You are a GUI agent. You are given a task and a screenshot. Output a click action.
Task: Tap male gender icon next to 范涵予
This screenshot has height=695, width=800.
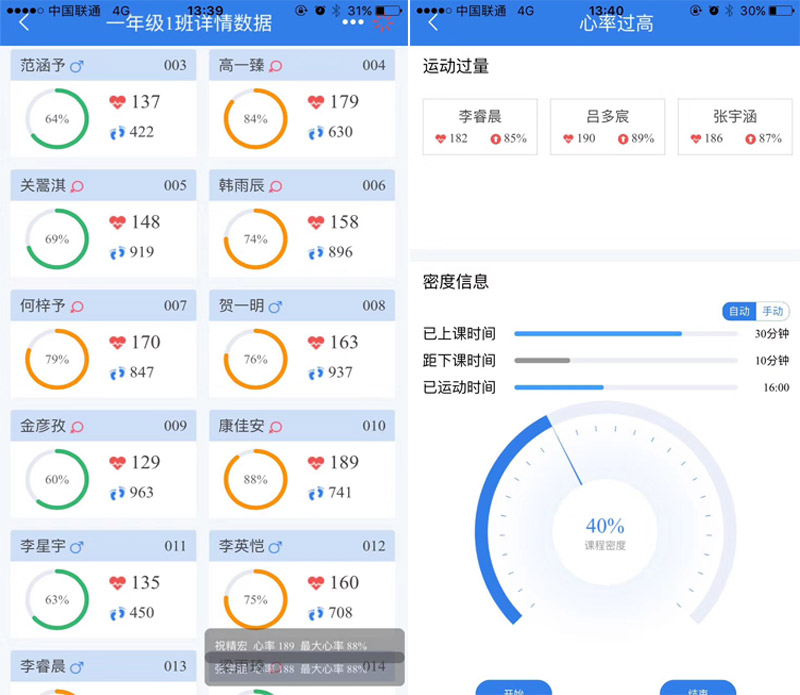pyautogui.click(x=77, y=66)
